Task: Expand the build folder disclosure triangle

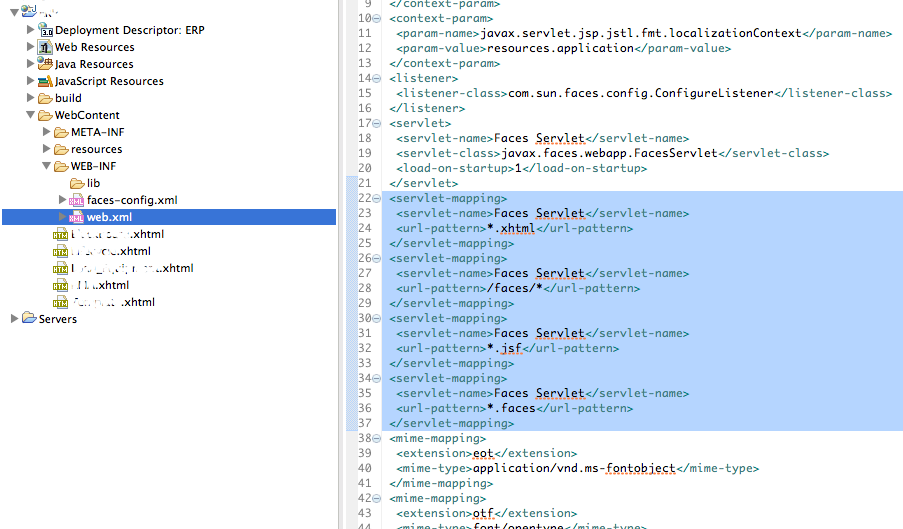Action: (30, 98)
